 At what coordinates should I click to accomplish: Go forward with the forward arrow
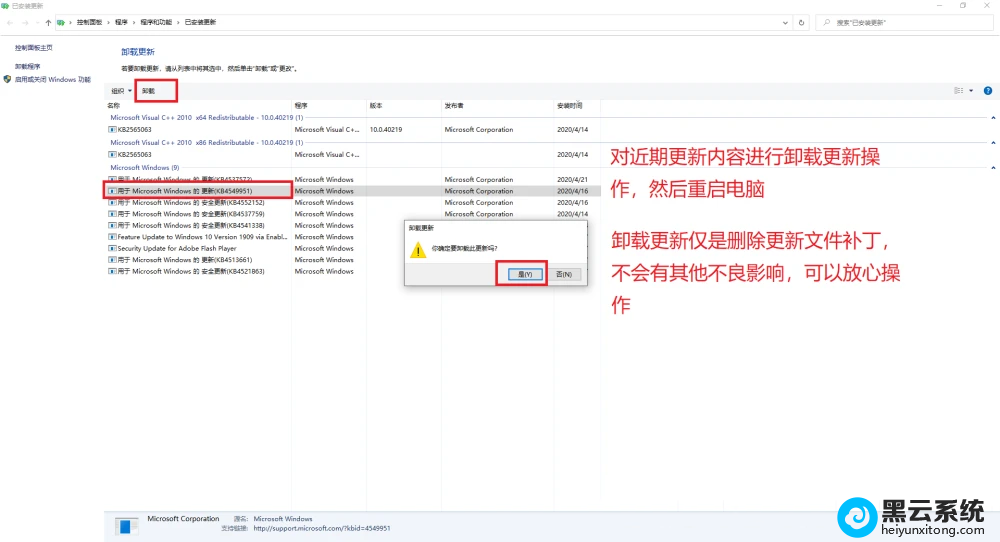[25, 22]
